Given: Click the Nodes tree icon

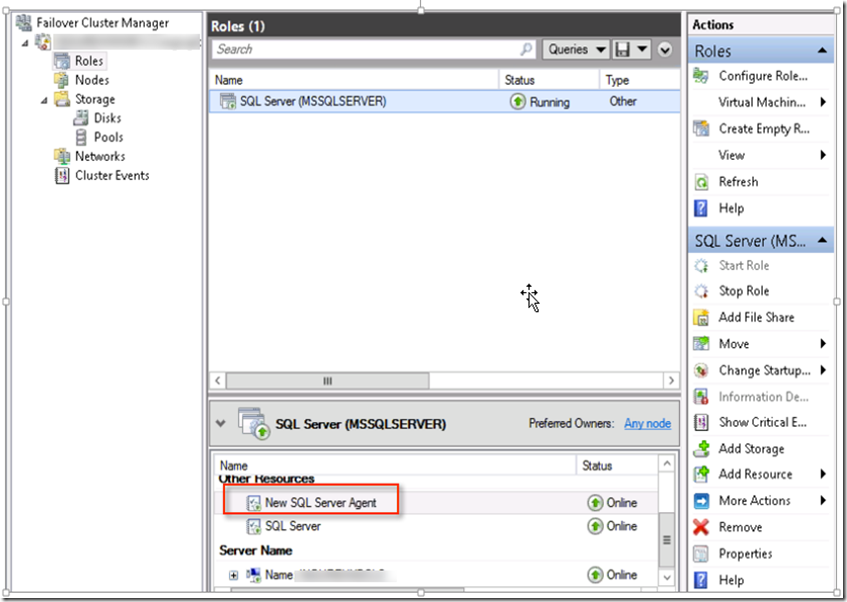Looking at the screenshot, I should (x=62, y=80).
